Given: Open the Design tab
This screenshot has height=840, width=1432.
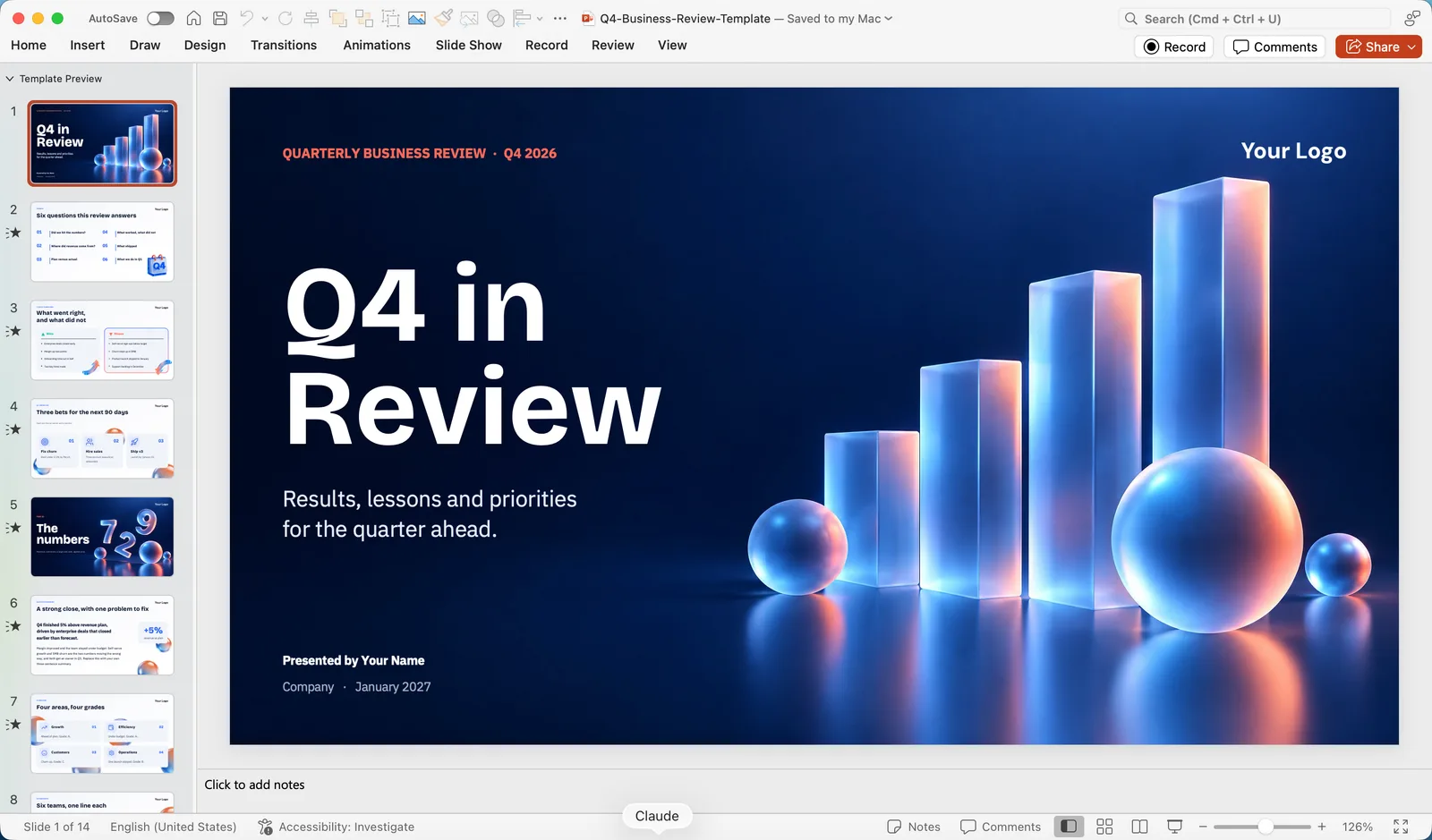Looking at the screenshot, I should (x=205, y=45).
